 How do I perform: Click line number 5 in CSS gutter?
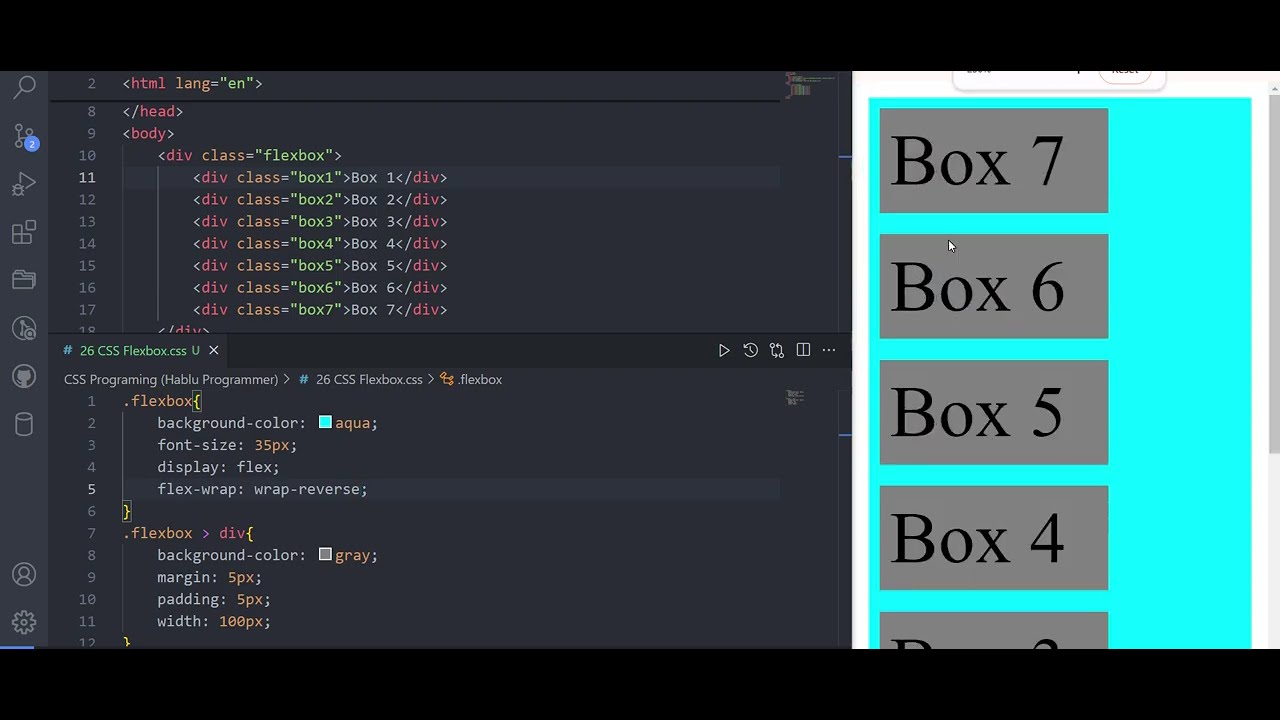coord(91,489)
